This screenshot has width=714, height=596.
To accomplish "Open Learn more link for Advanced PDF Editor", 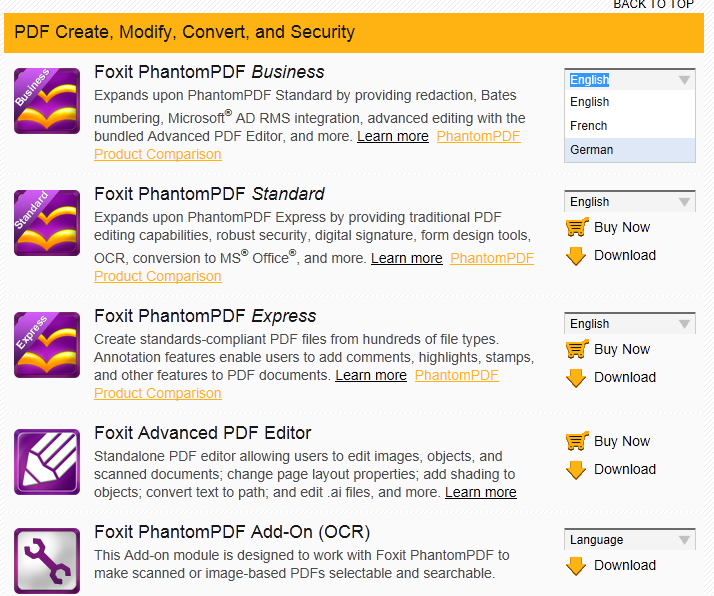I will click(480, 492).
